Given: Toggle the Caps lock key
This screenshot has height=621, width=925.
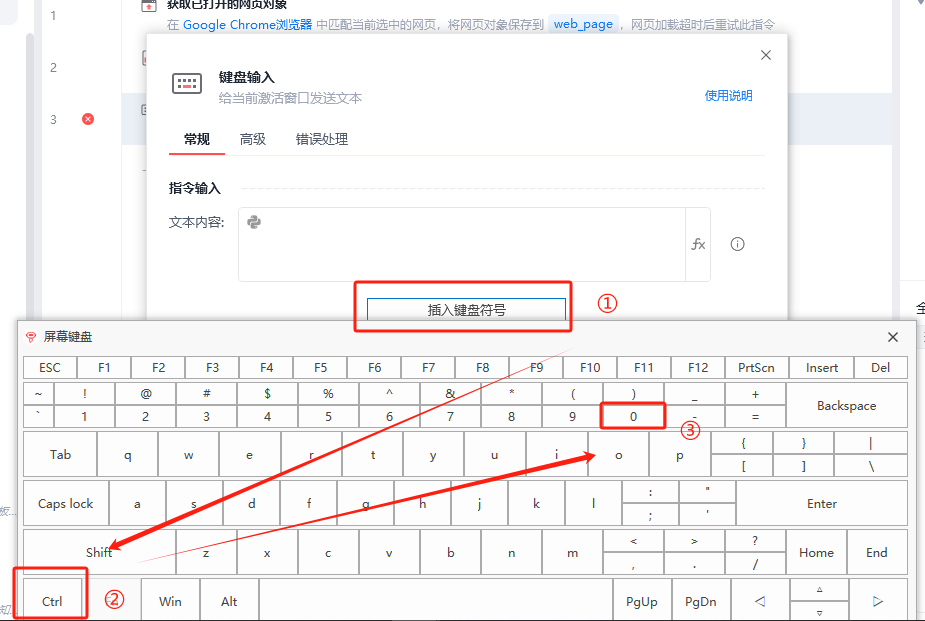Looking at the screenshot, I should (x=66, y=504).
